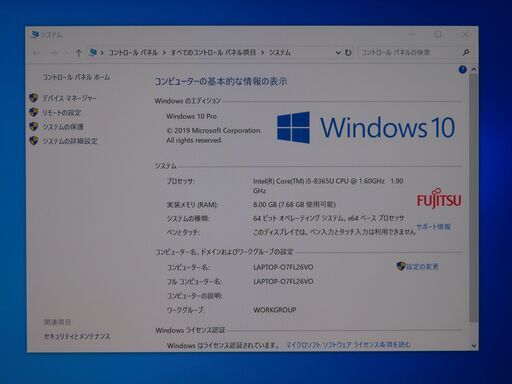Open デバイス マネージャー from the sidebar

coord(69,98)
